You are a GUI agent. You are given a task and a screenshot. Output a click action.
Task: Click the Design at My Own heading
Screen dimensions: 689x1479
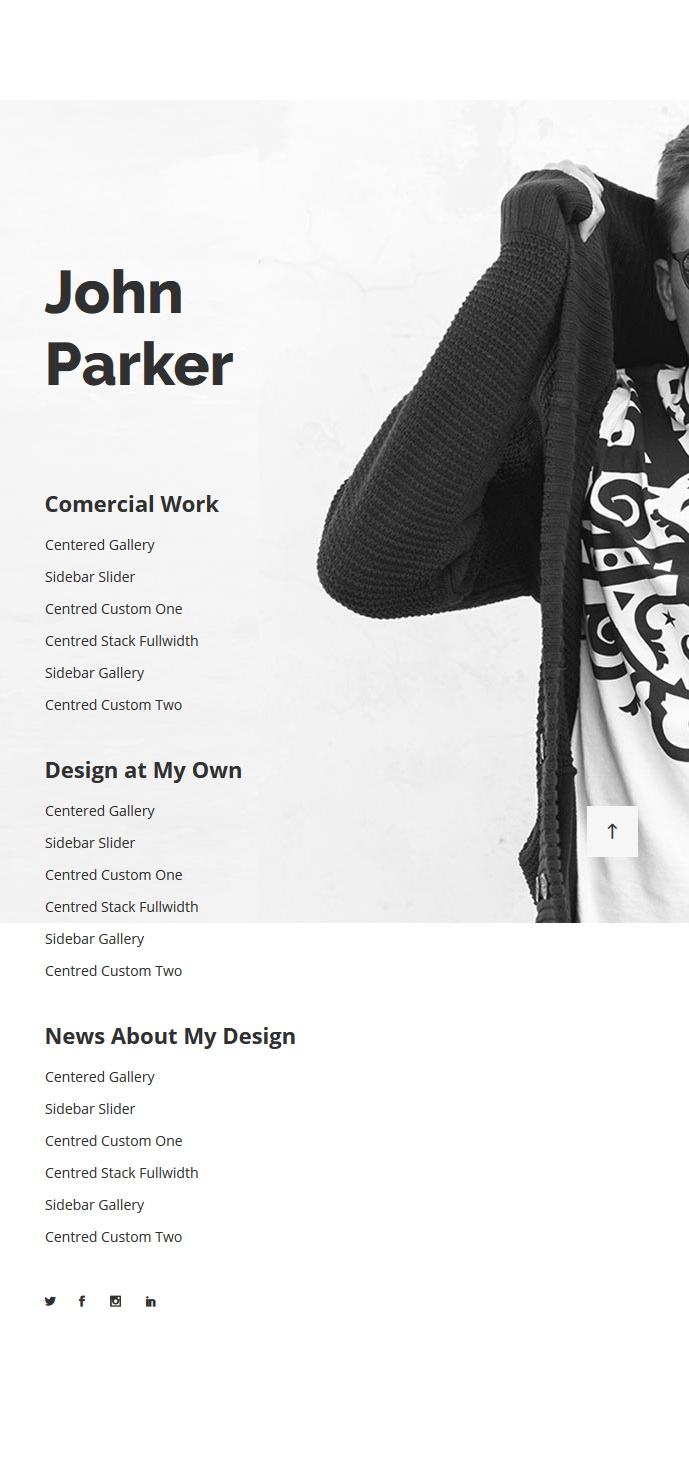click(143, 770)
